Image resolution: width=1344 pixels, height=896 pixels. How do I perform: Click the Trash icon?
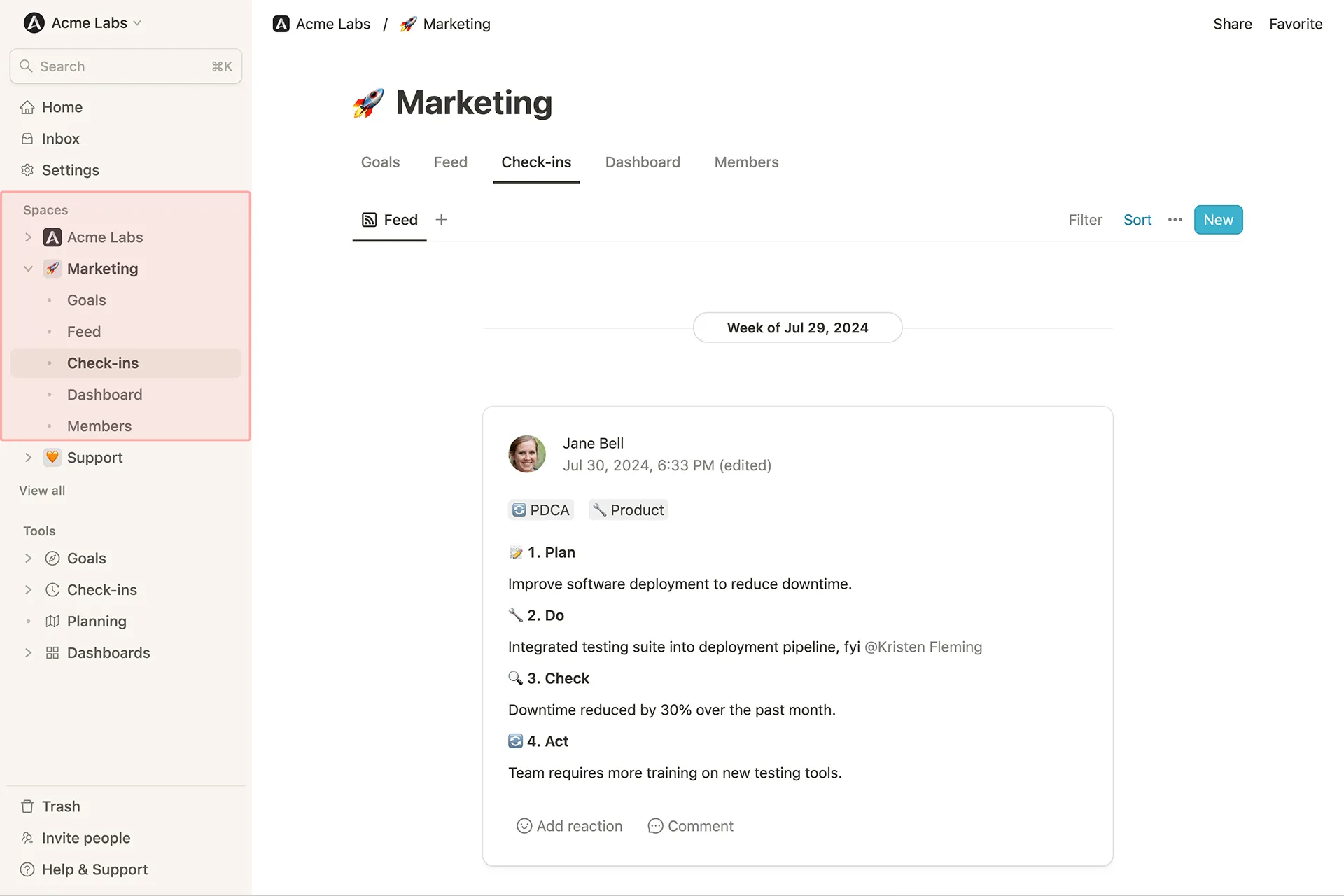point(27,806)
